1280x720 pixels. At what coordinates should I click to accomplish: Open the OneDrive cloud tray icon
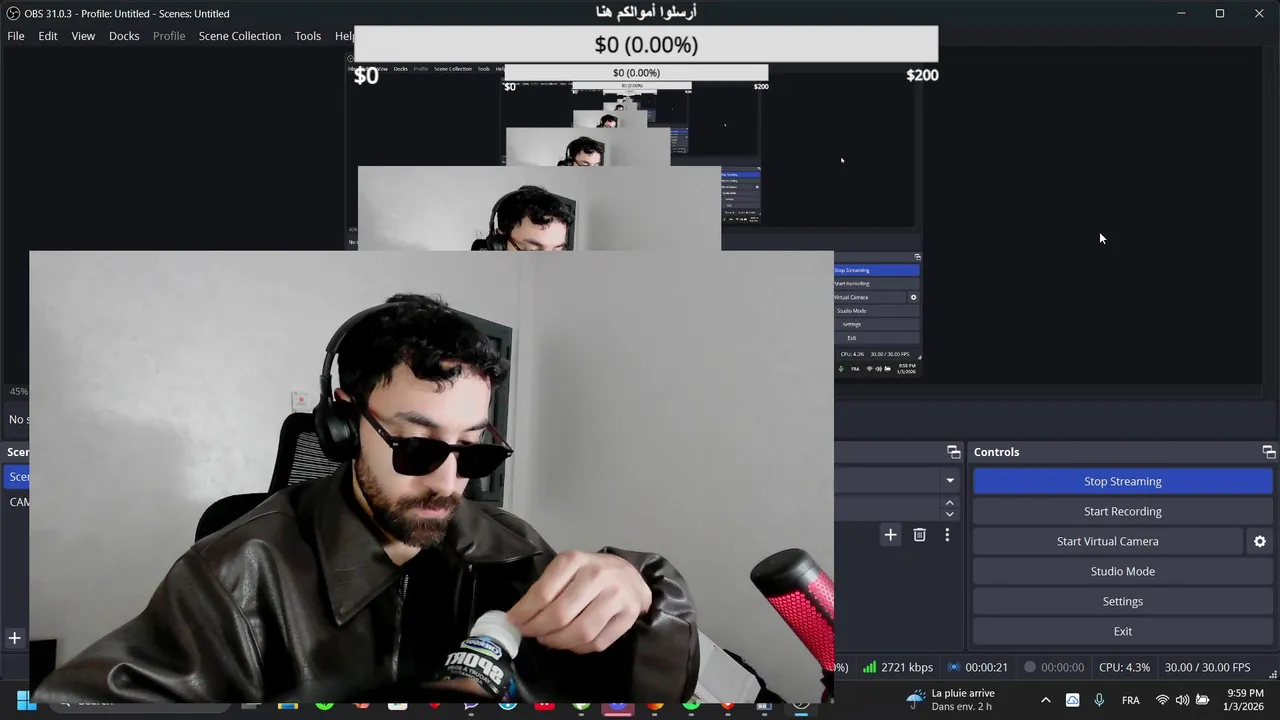point(1072,700)
